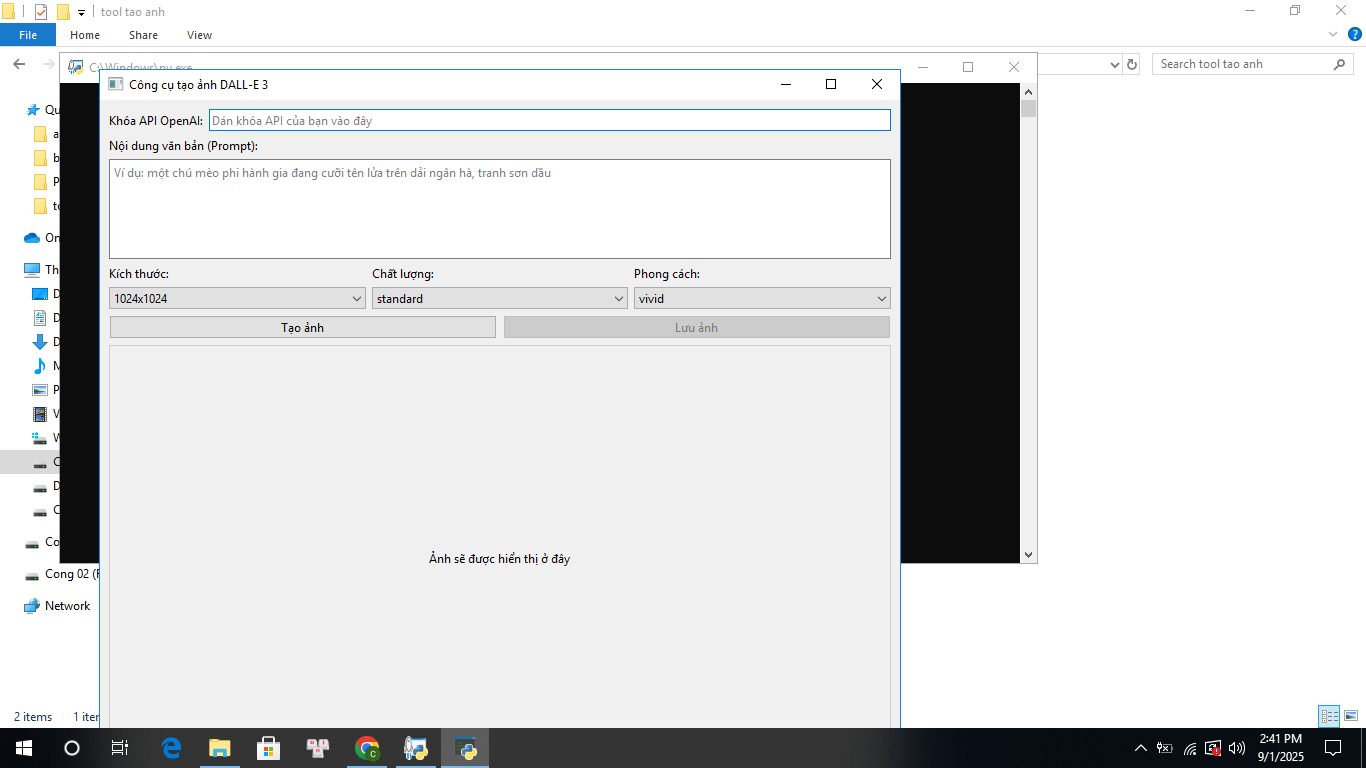Open Google Chrome from the taskbar
The width and height of the screenshot is (1366, 768).
(x=367, y=748)
